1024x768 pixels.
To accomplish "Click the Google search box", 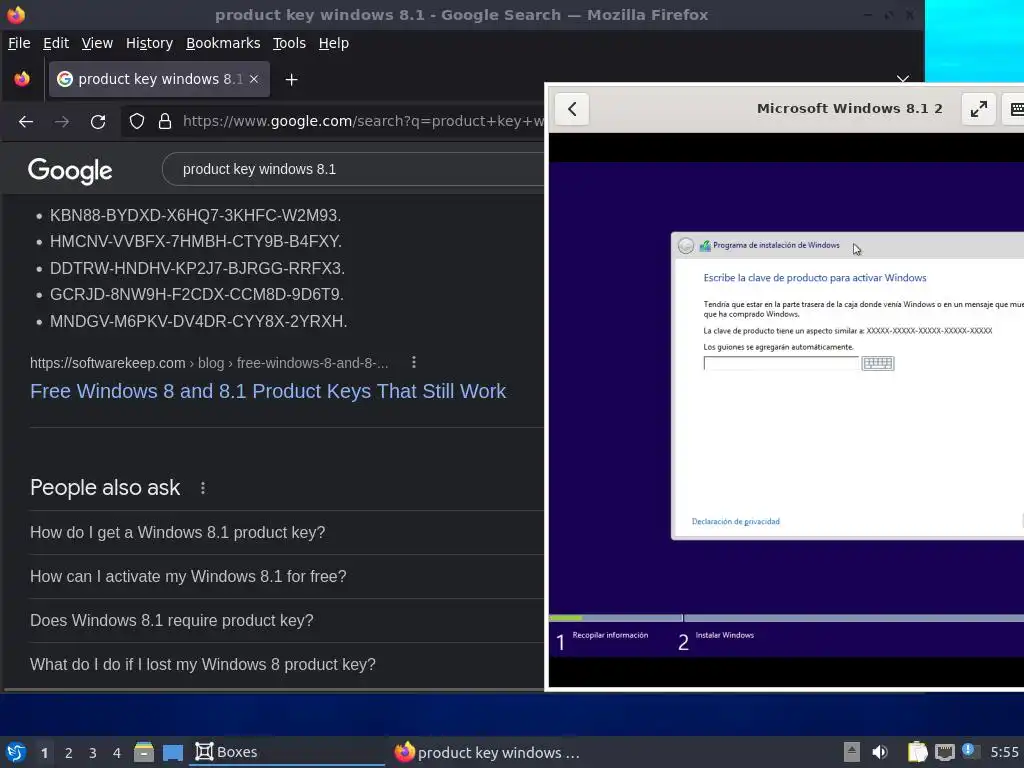I will pyautogui.click(x=353, y=169).
